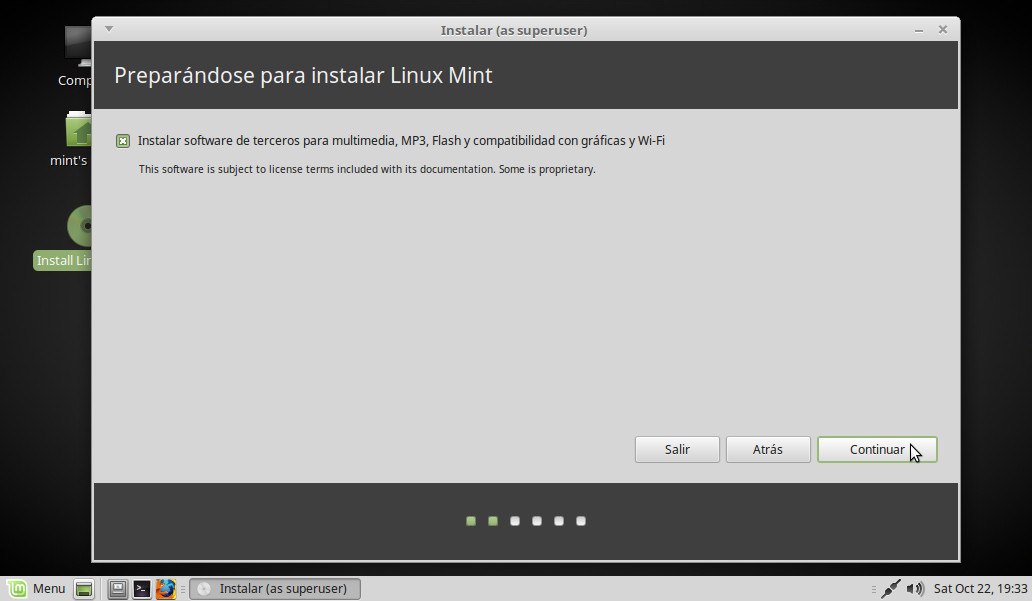Click the Salir button to quit
1032x601 pixels.
pos(677,450)
